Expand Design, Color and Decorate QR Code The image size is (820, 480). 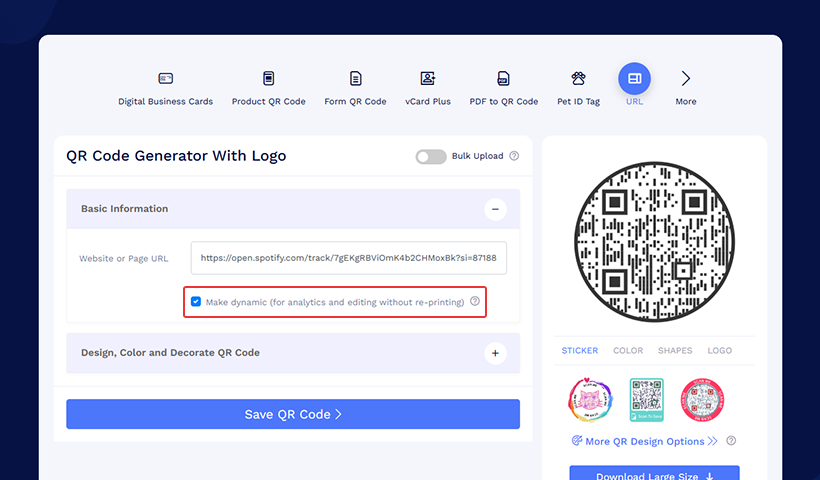[x=495, y=353]
